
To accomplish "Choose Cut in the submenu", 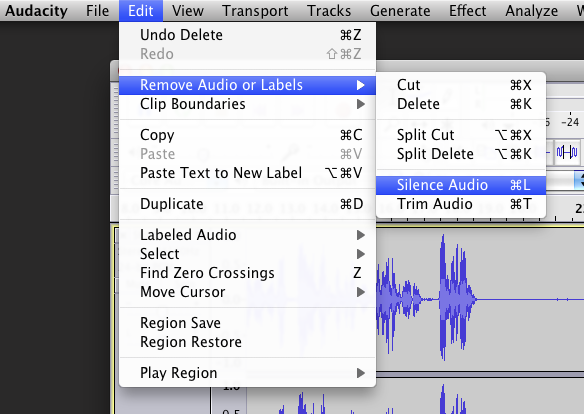I will point(461,85).
